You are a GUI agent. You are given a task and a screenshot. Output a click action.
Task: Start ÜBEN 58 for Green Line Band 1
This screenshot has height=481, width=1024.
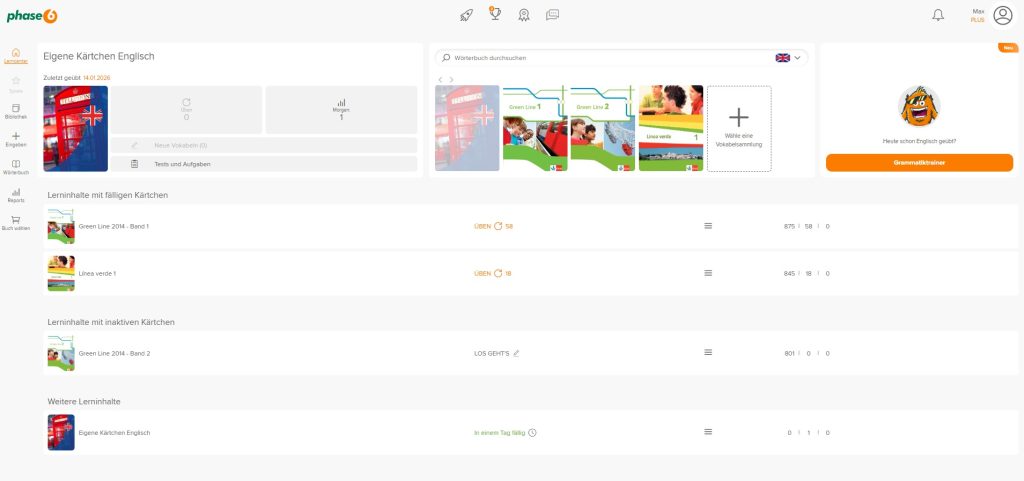tap(493, 226)
